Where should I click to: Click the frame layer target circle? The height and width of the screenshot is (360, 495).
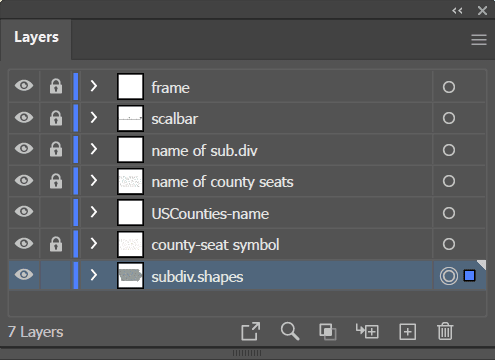point(449,87)
